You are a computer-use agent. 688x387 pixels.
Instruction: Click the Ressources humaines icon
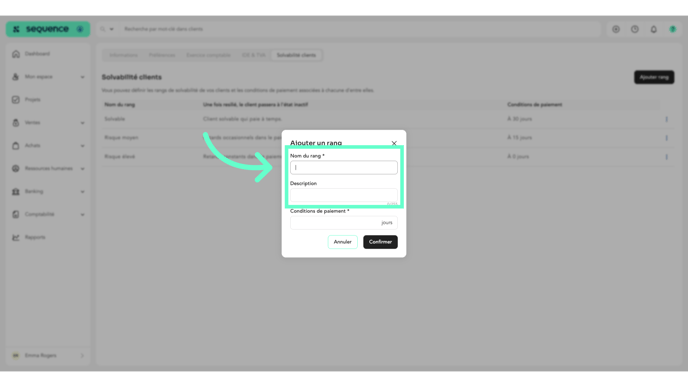click(x=16, y=168)
